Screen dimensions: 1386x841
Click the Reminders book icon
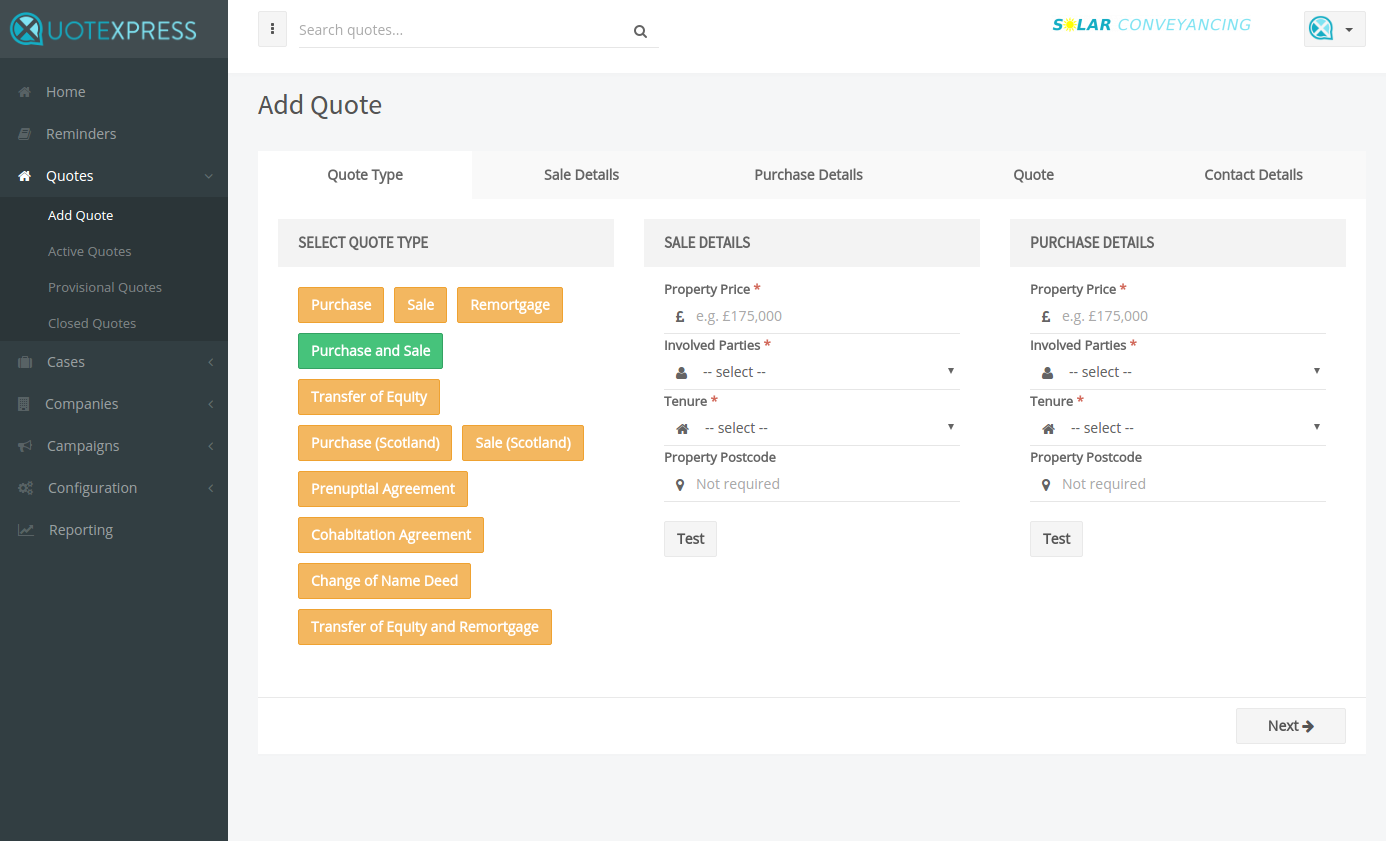(x=25, y=134)
